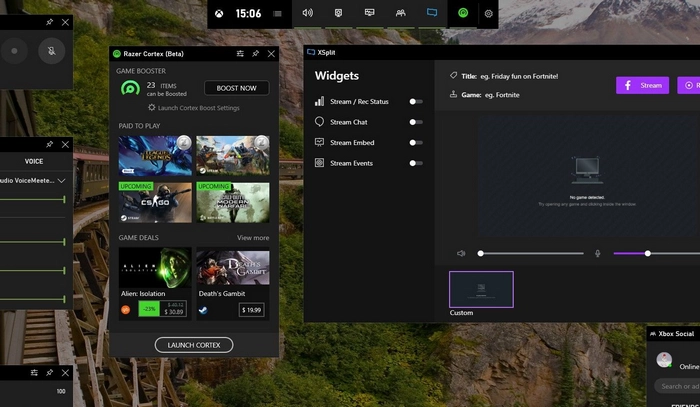The height and width of the screenshot is (407, 700).
Task: Click store icon under Alien: Isolation
Action: tap(126, 309)
